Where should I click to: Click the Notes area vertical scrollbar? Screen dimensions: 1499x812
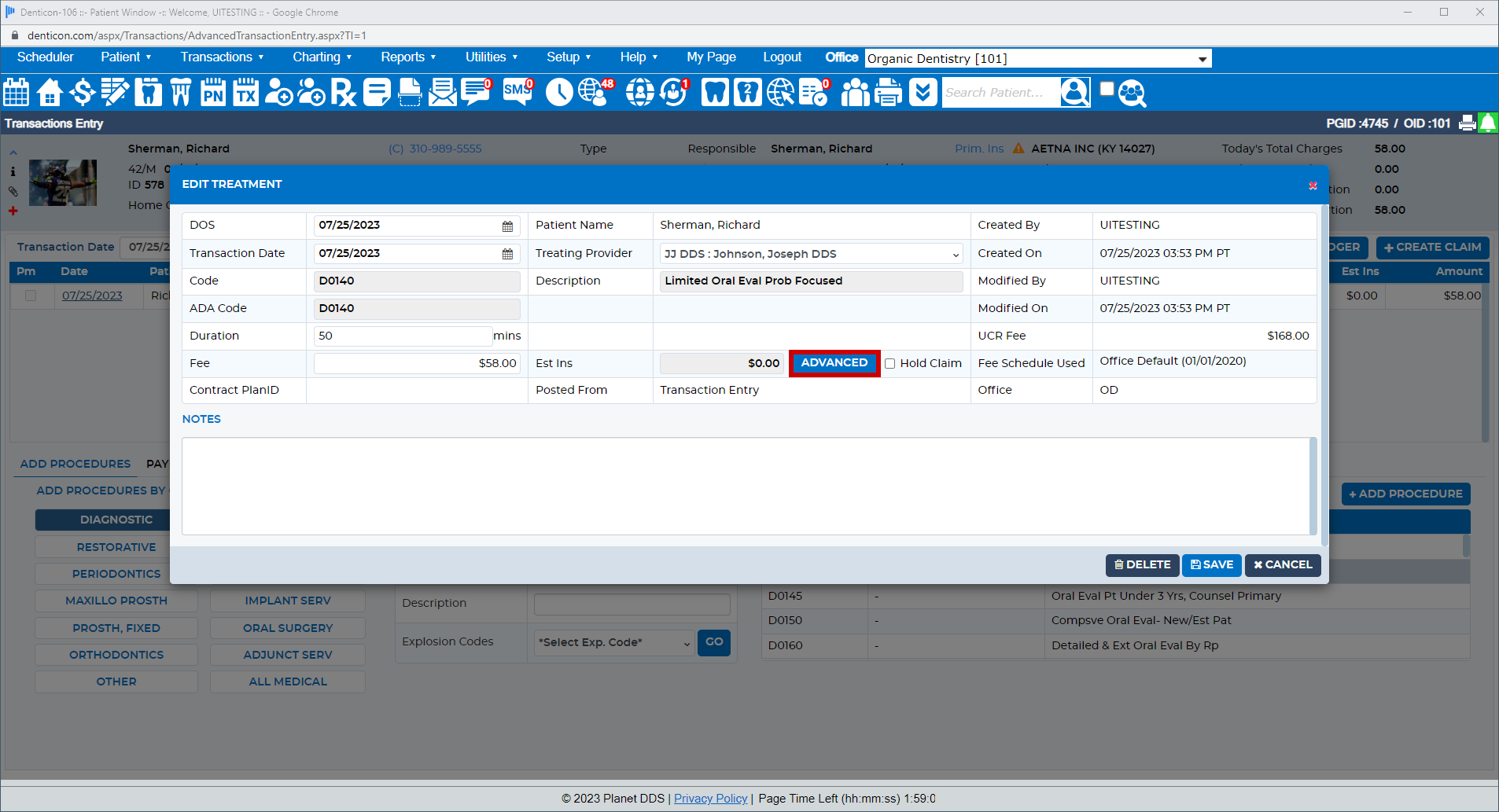1313,486
